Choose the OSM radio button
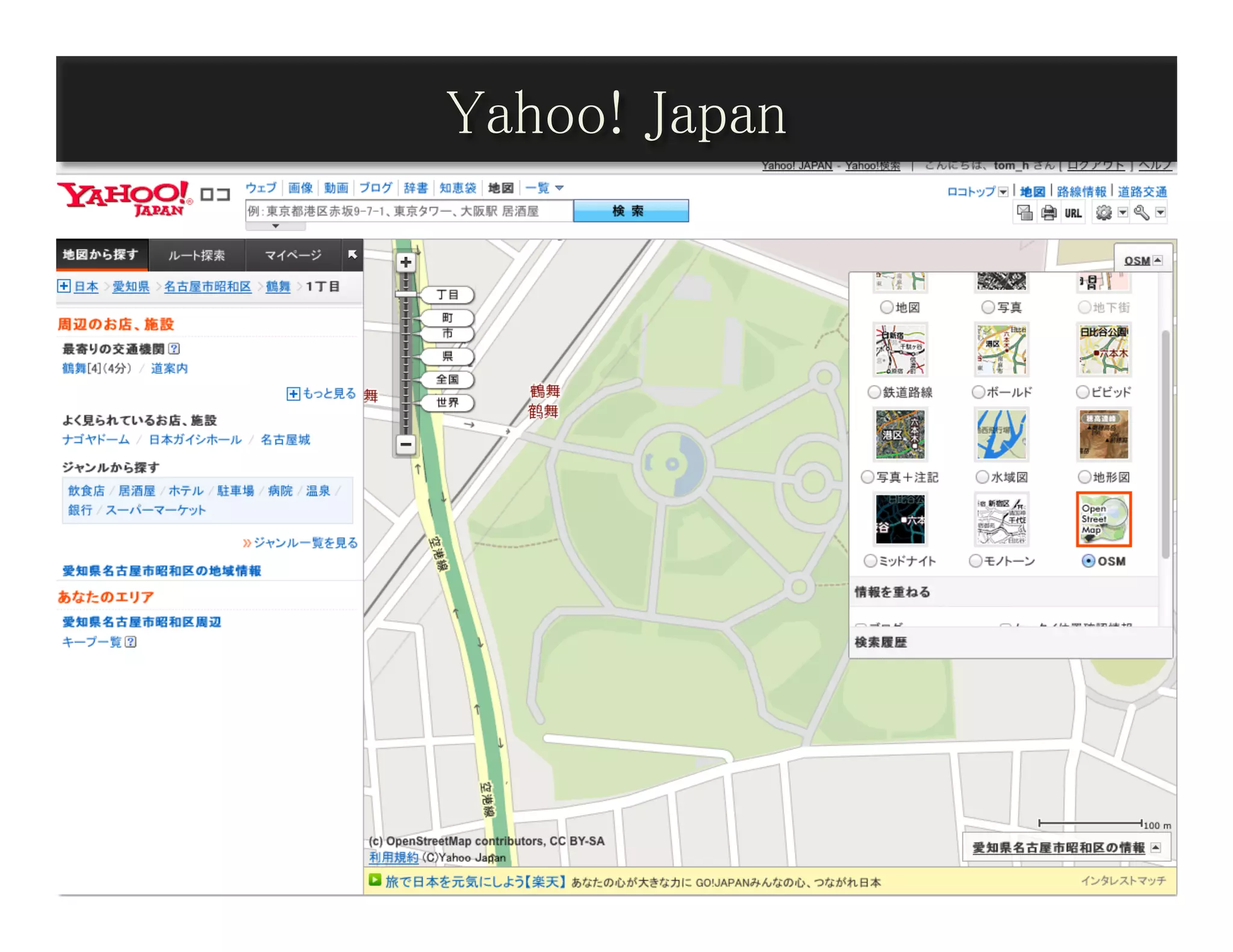The width and height of the screenshot is (1233, 952). tap(1088, 561)
